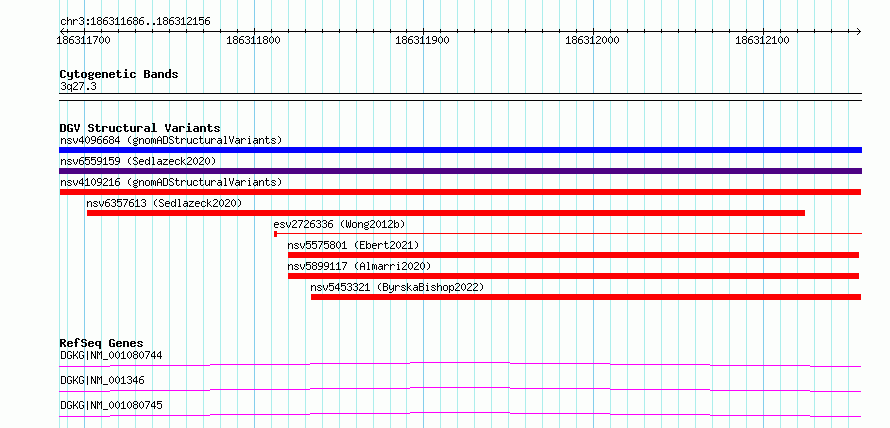Click the right arrow at ruler end

tap(858, 31)
